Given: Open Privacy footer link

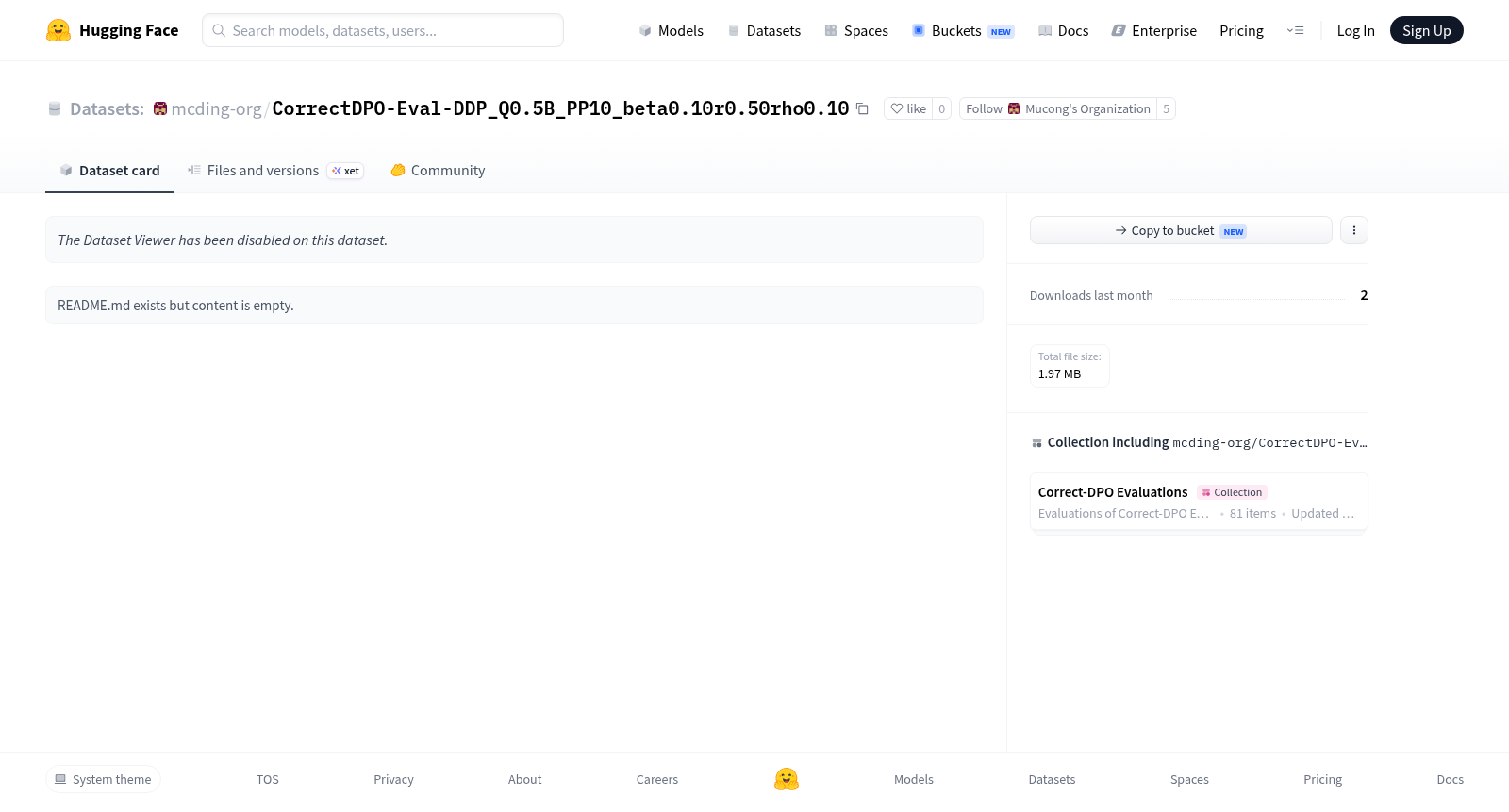Looking at the screenshot, I should (x=393, y=779).
